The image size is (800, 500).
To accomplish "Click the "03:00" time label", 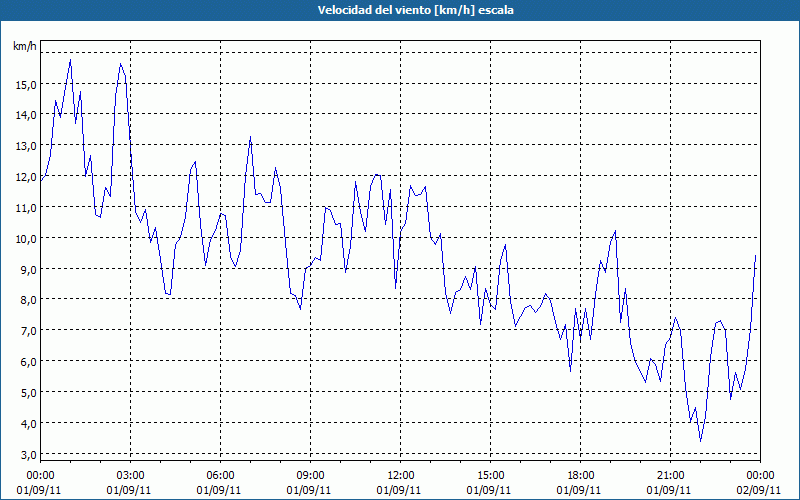I will click(131, 476).
